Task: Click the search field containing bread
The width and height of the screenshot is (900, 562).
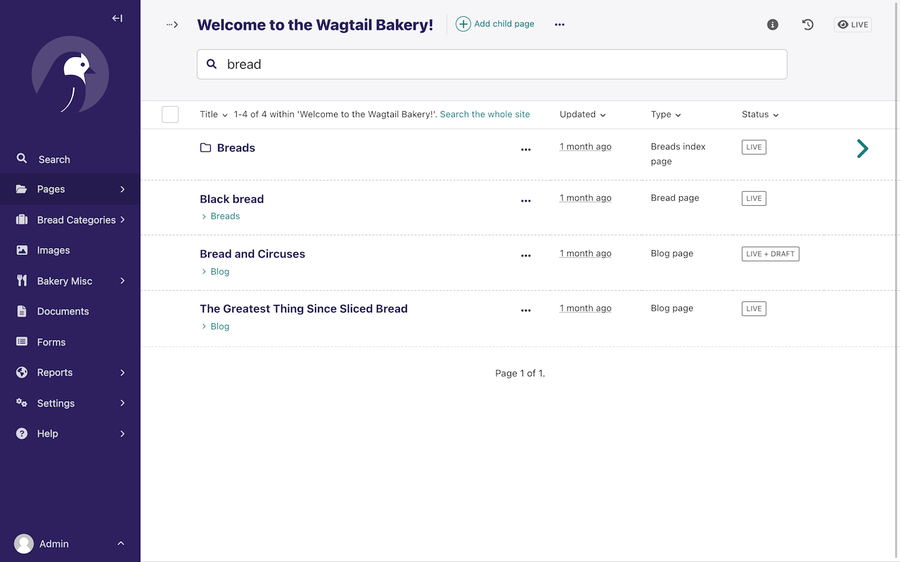Action: (x=492, y=64)
